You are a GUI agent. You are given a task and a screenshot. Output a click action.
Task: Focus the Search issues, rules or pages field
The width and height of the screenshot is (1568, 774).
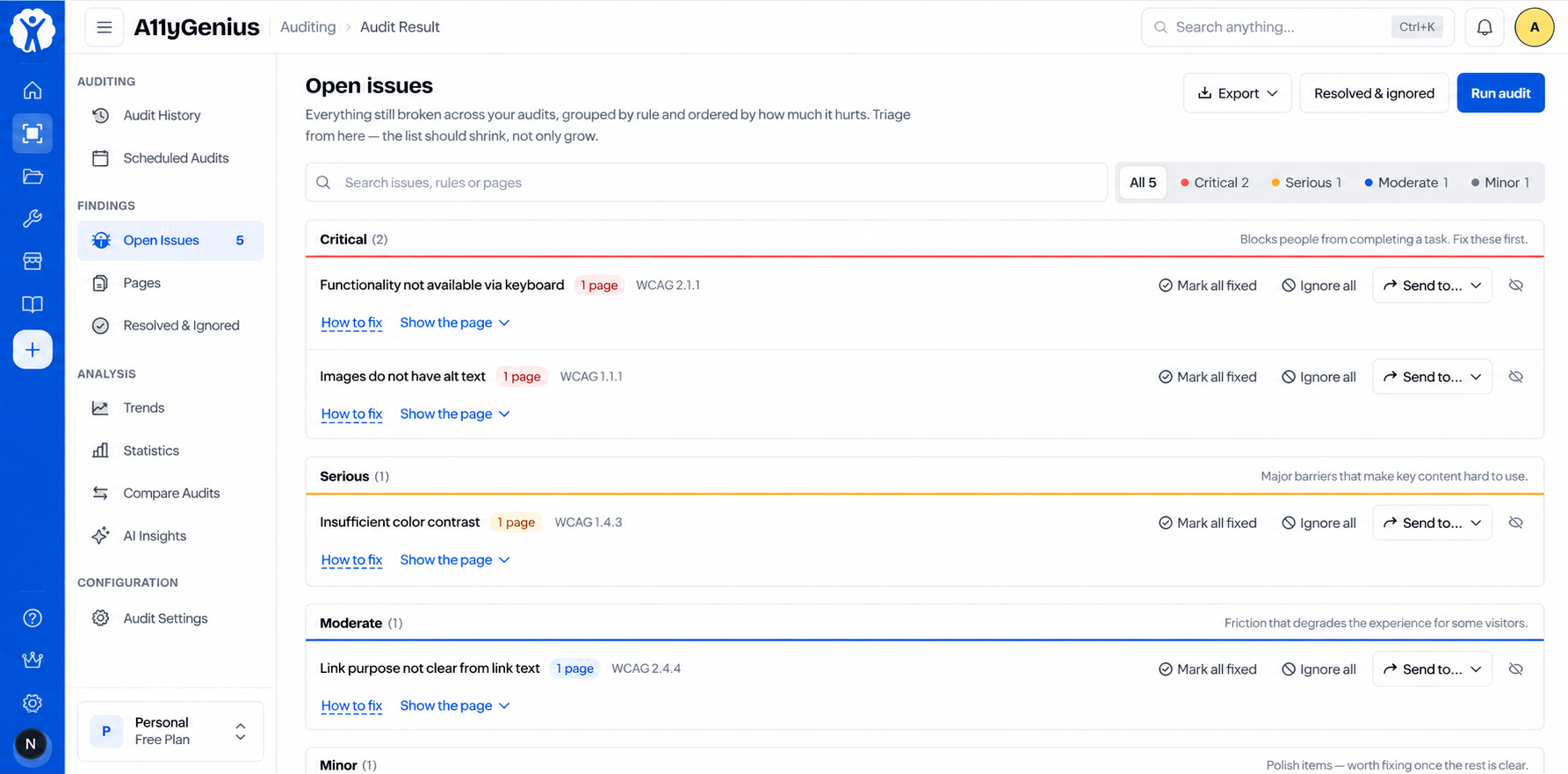(x=706, y=183)
